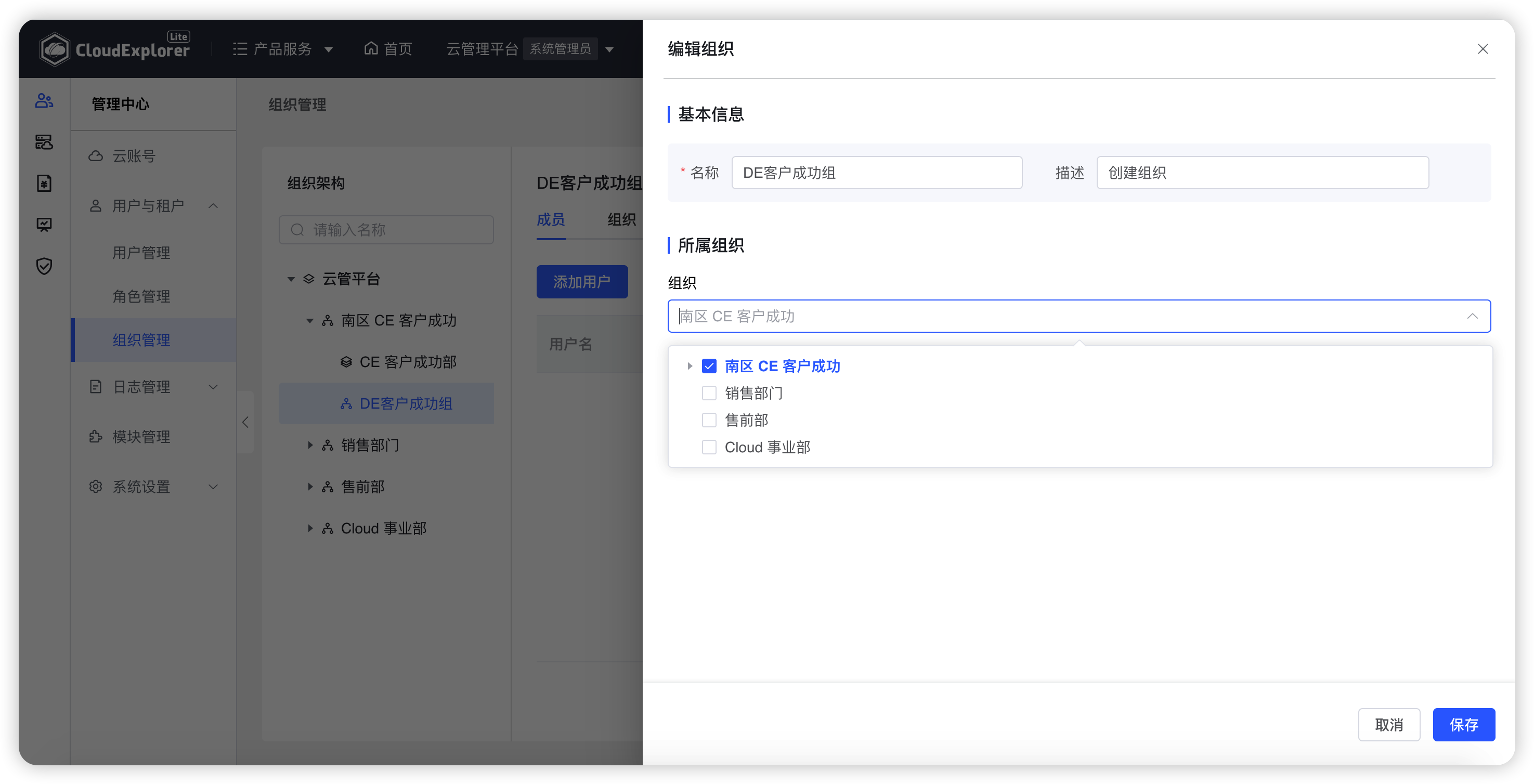Open 模块管理 menu item
Image resolution: width=1534 pixels, height=784 pixels.
(x=153, y=437)
